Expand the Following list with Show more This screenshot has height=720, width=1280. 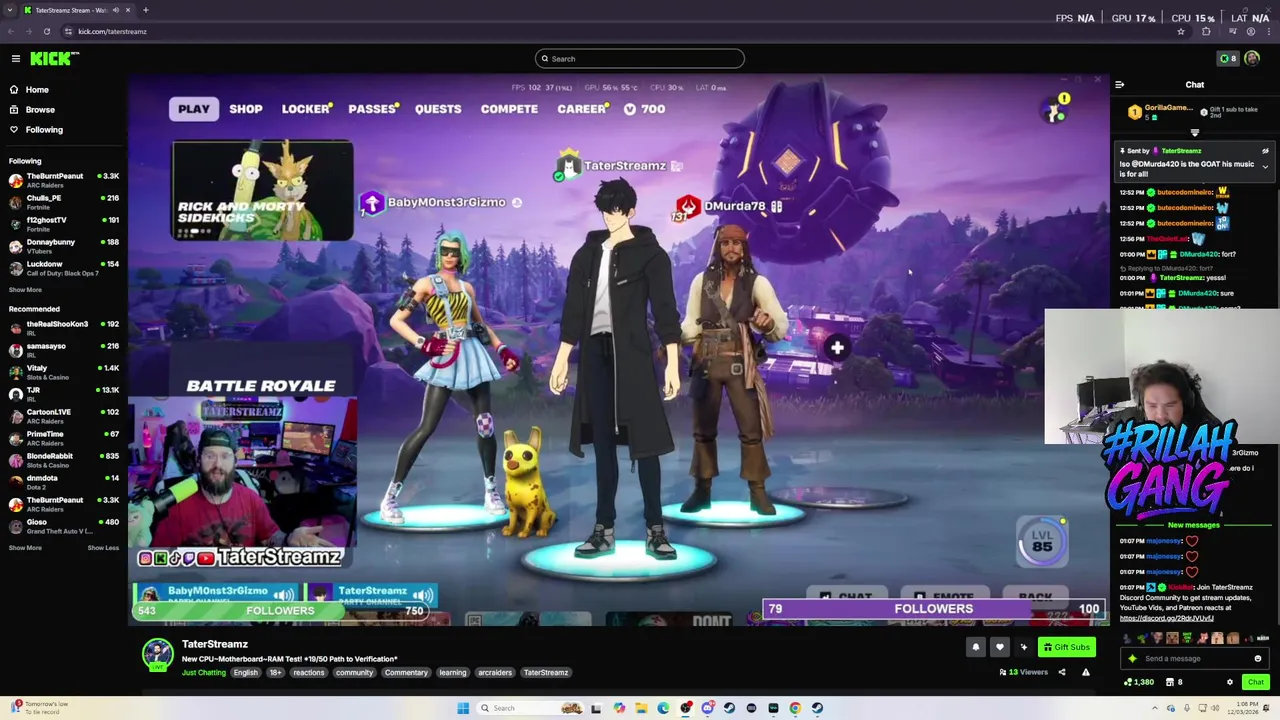pyautogui.click(x=25, y=290)
